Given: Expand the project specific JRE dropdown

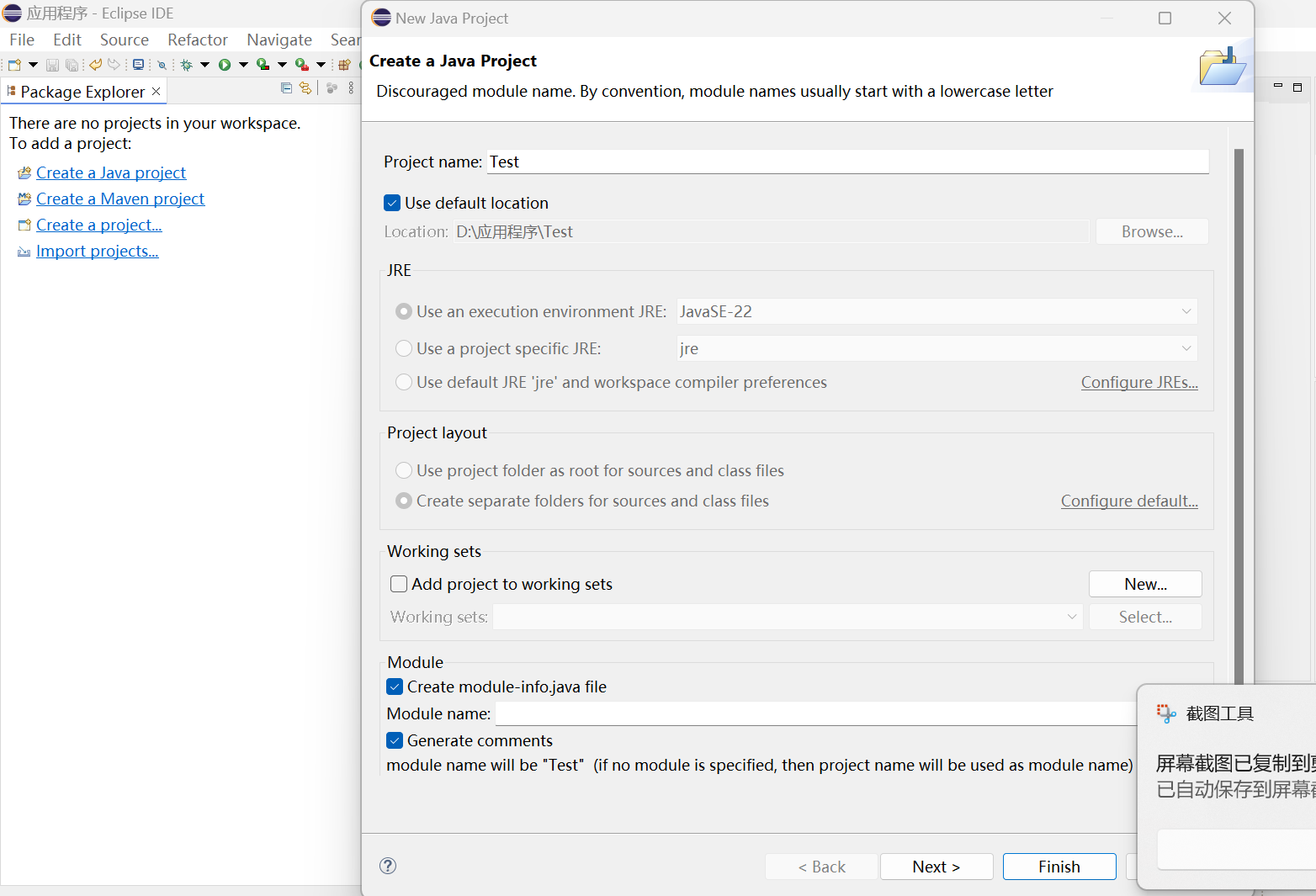Looking at the screenshot, I should pyautogui.click(x=1186, y=348).
